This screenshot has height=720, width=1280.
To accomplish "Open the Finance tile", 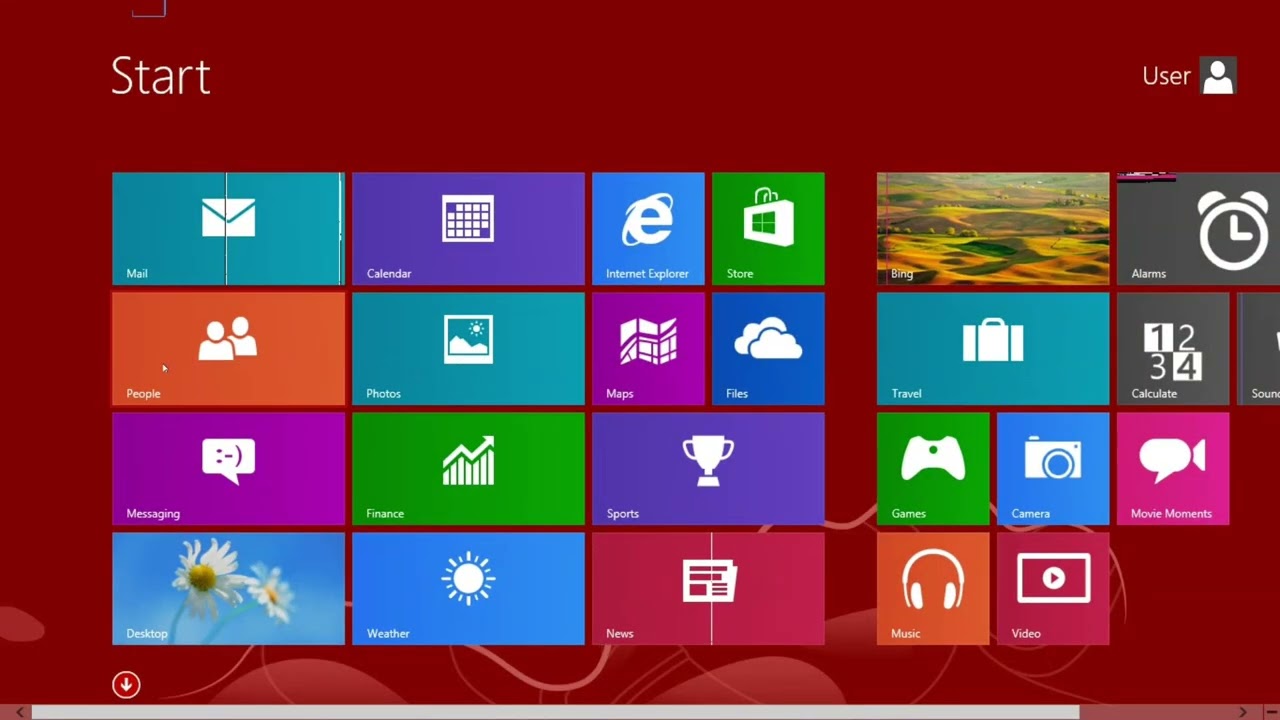I will click(468, 469).
